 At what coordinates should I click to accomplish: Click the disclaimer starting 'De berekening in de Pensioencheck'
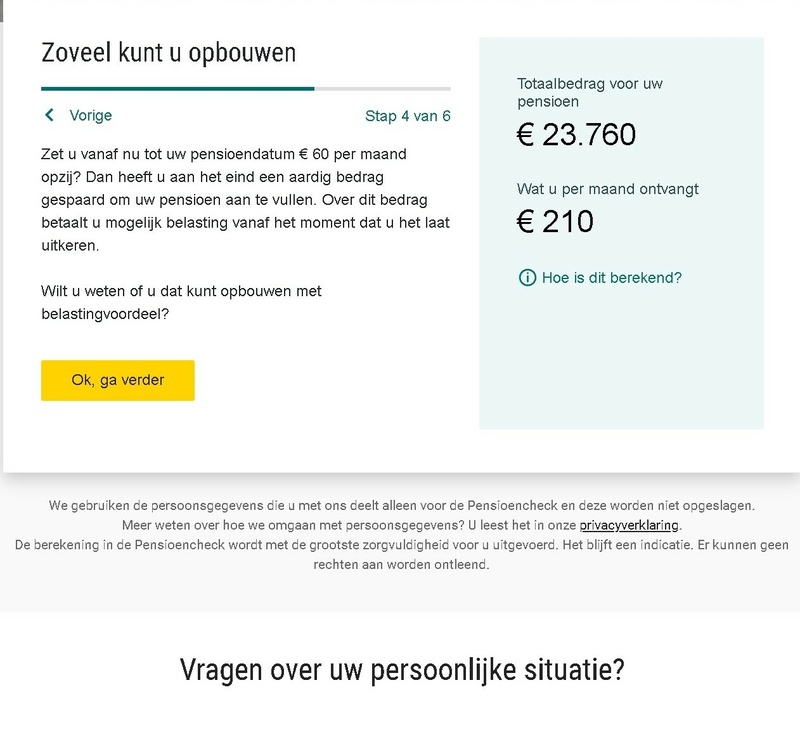(400, 554)
